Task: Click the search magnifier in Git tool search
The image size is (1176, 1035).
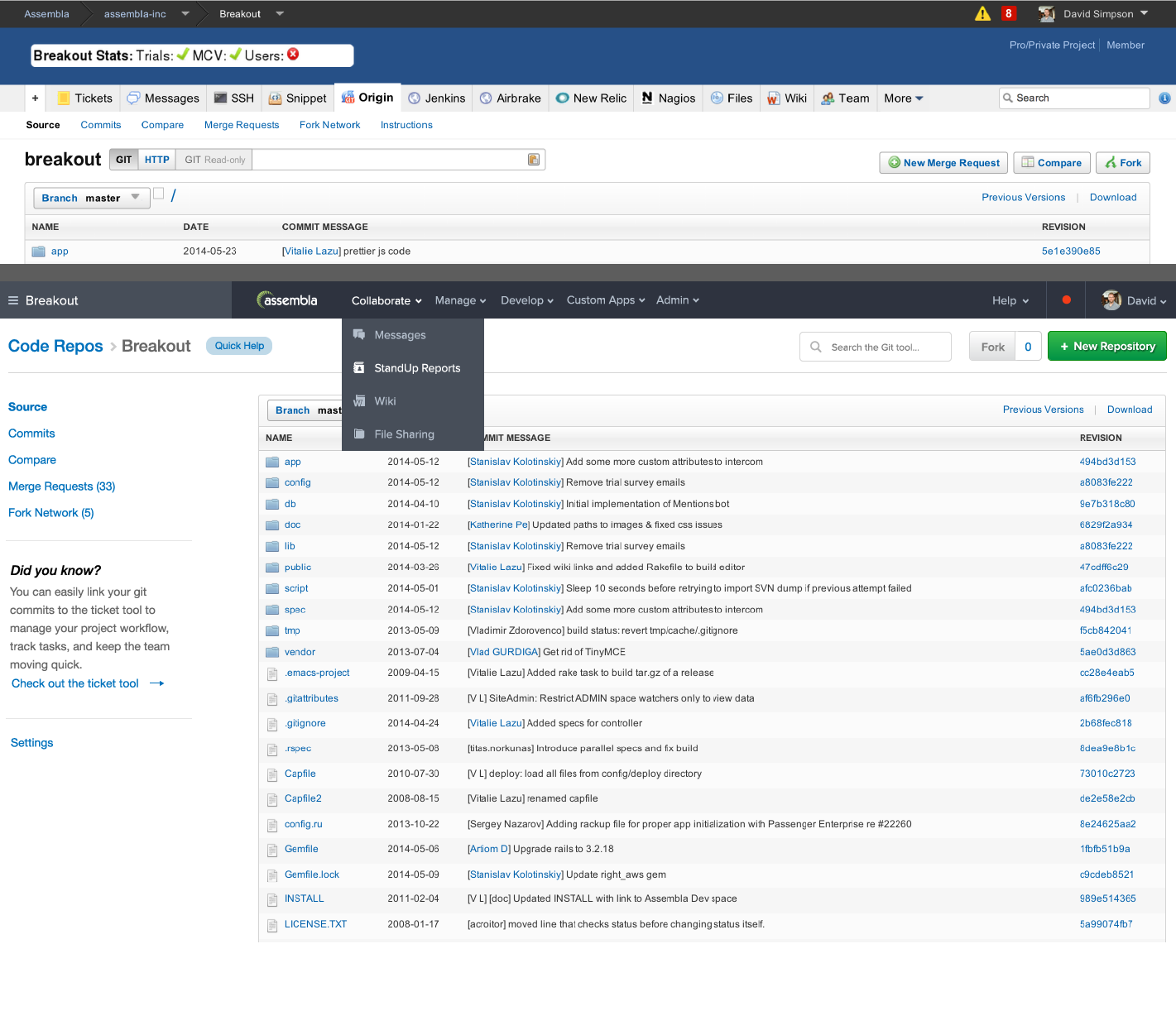Action: (x=816, y=347)
